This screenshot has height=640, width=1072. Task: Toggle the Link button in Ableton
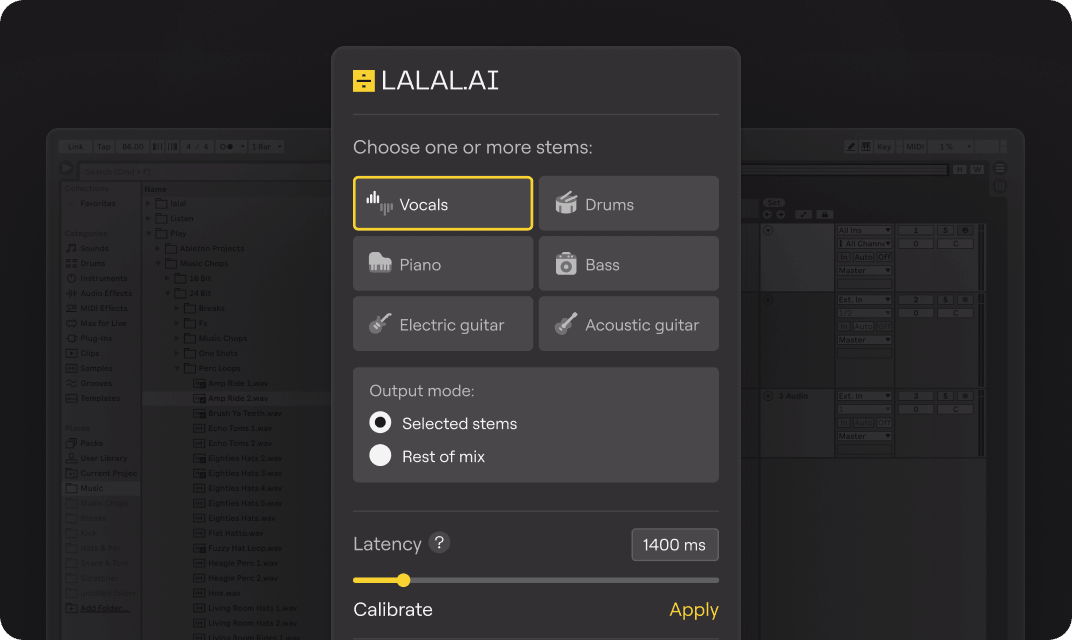coord(75,147)
